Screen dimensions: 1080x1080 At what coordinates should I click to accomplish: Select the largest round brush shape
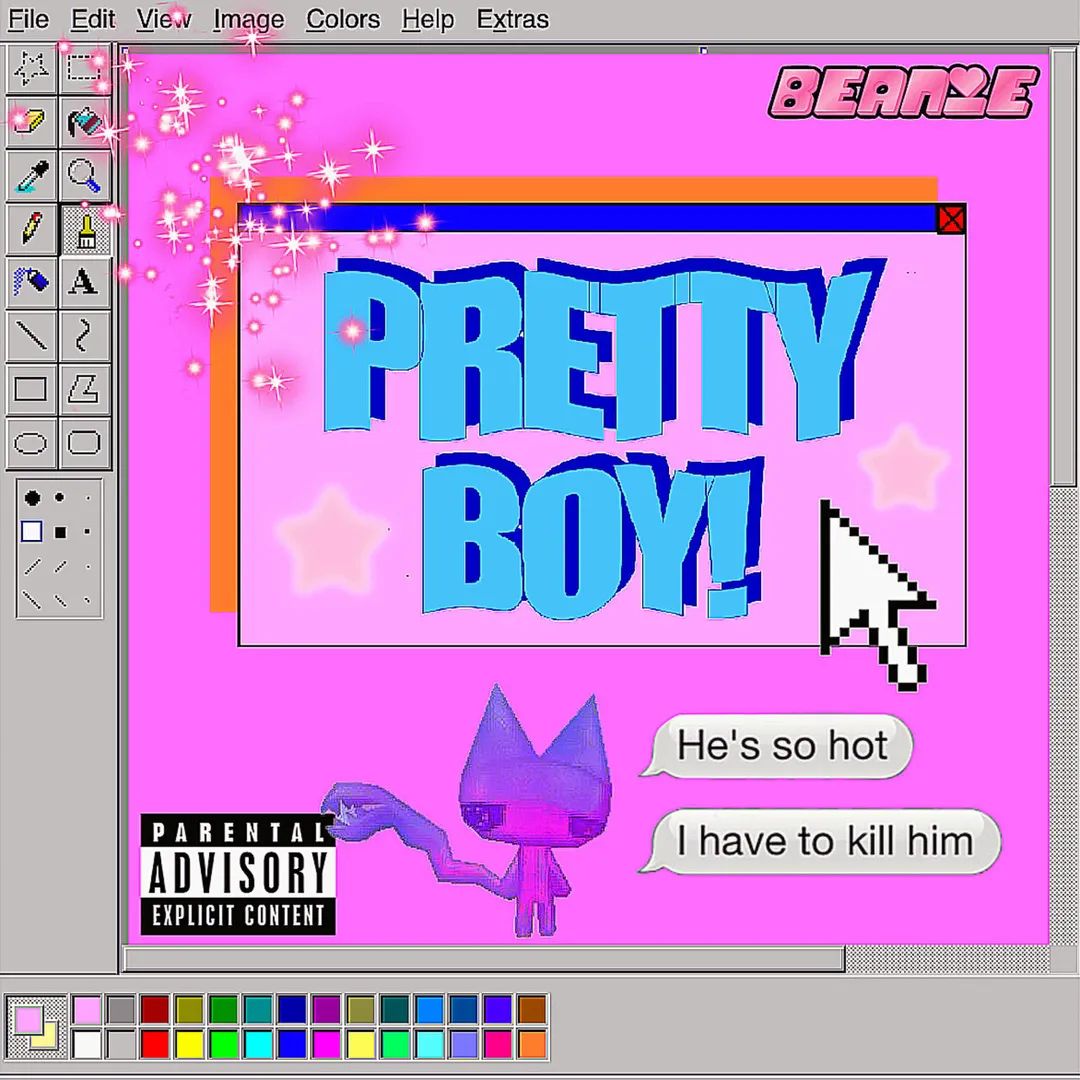(x=32, y=497)
